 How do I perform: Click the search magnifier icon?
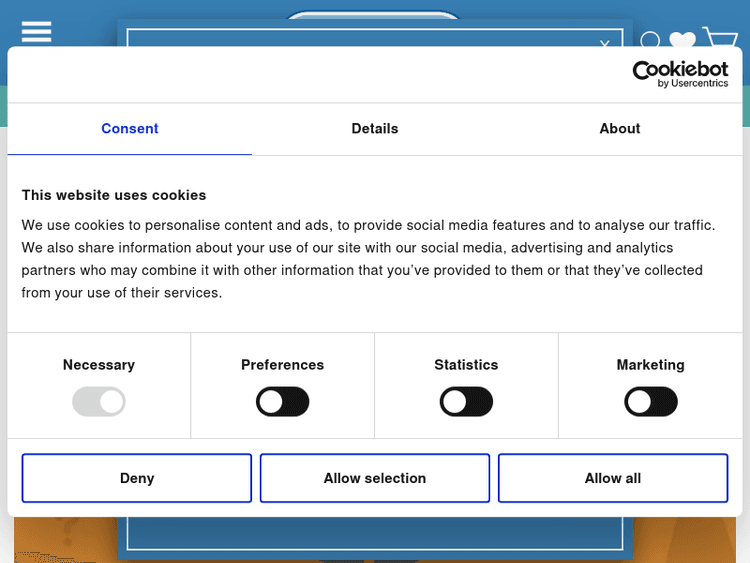[x=650, y=40]
